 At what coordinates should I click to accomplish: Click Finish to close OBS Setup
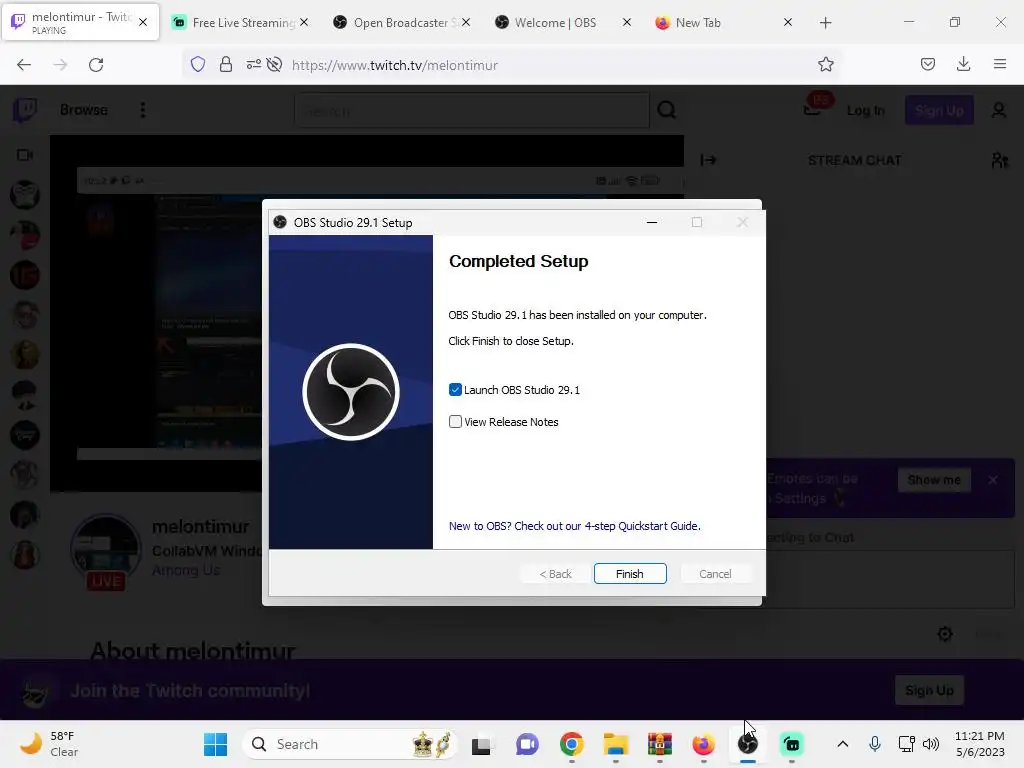pyautogui.click(x=630, y=573)
